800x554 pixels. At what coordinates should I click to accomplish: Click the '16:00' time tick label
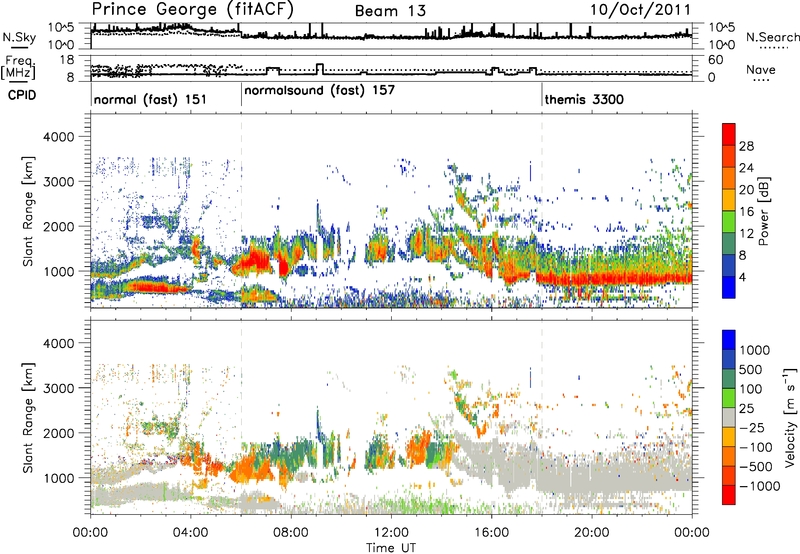[x=491, y=533]
